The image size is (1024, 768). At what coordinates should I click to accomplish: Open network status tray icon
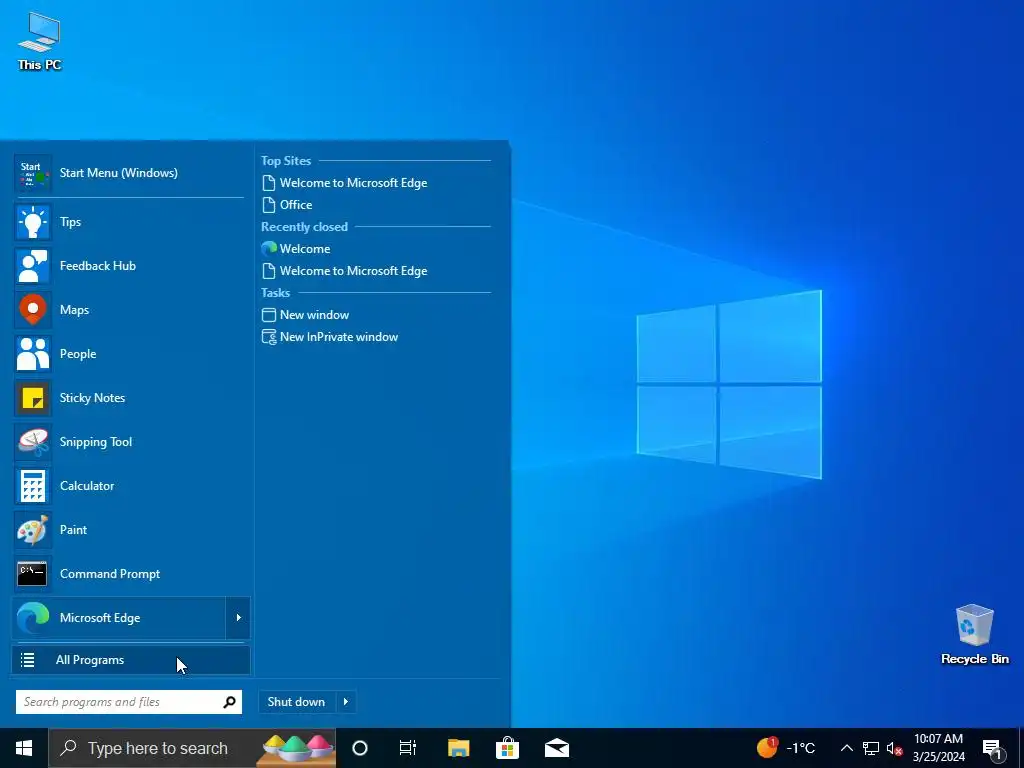click(x=871, y=748)
